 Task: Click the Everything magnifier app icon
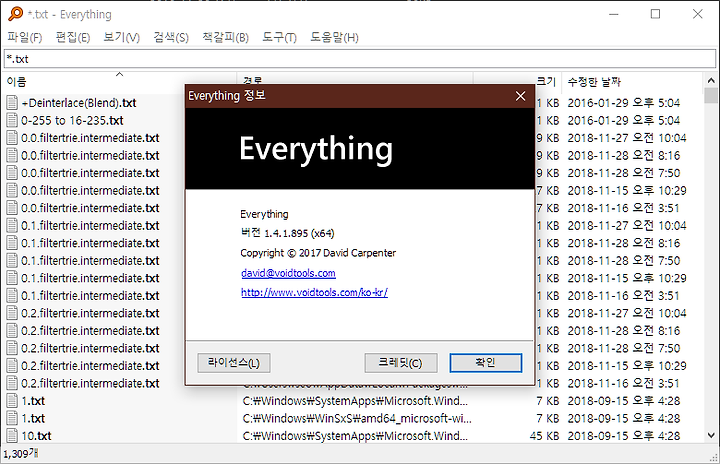(x=15, y=14)
